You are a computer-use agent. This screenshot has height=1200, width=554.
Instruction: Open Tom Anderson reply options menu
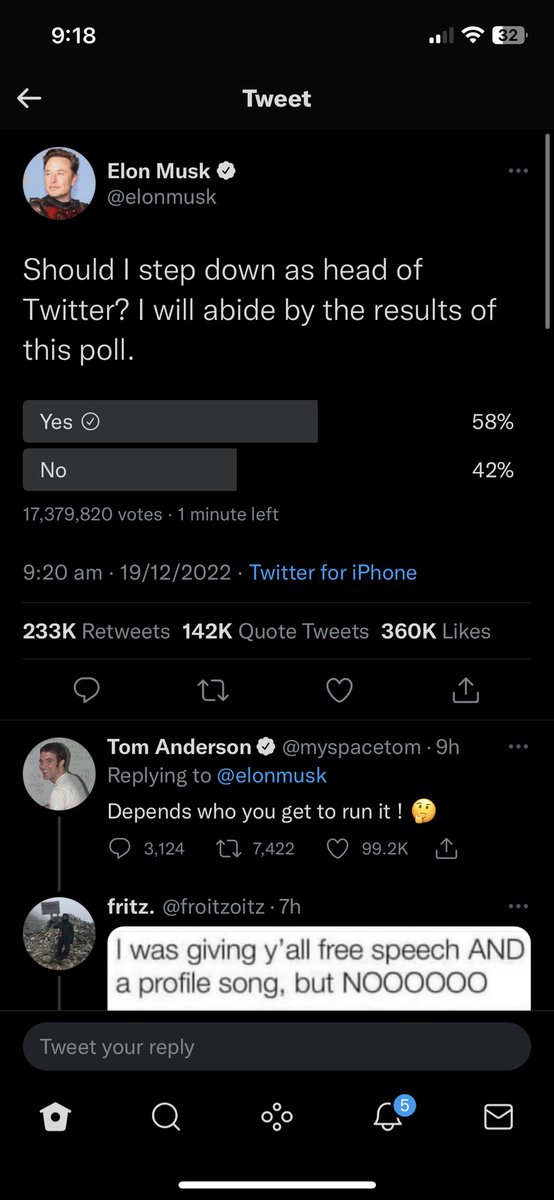517,747
